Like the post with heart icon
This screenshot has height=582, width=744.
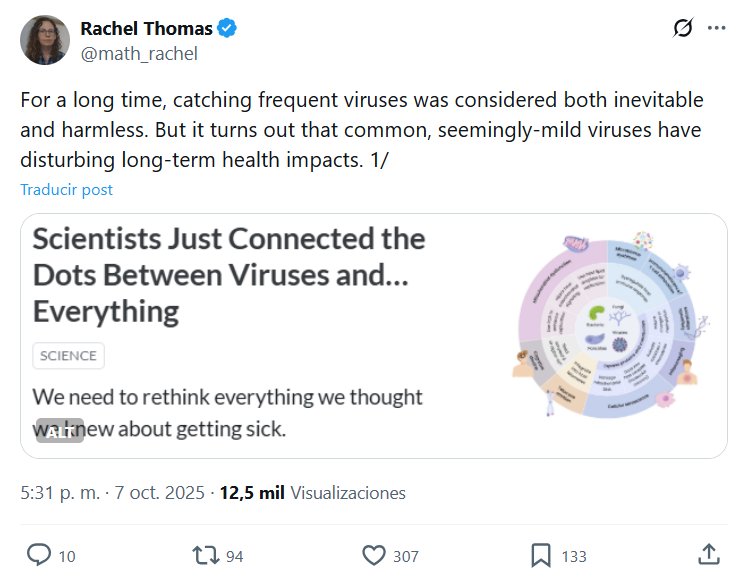[x=374, y=555]
